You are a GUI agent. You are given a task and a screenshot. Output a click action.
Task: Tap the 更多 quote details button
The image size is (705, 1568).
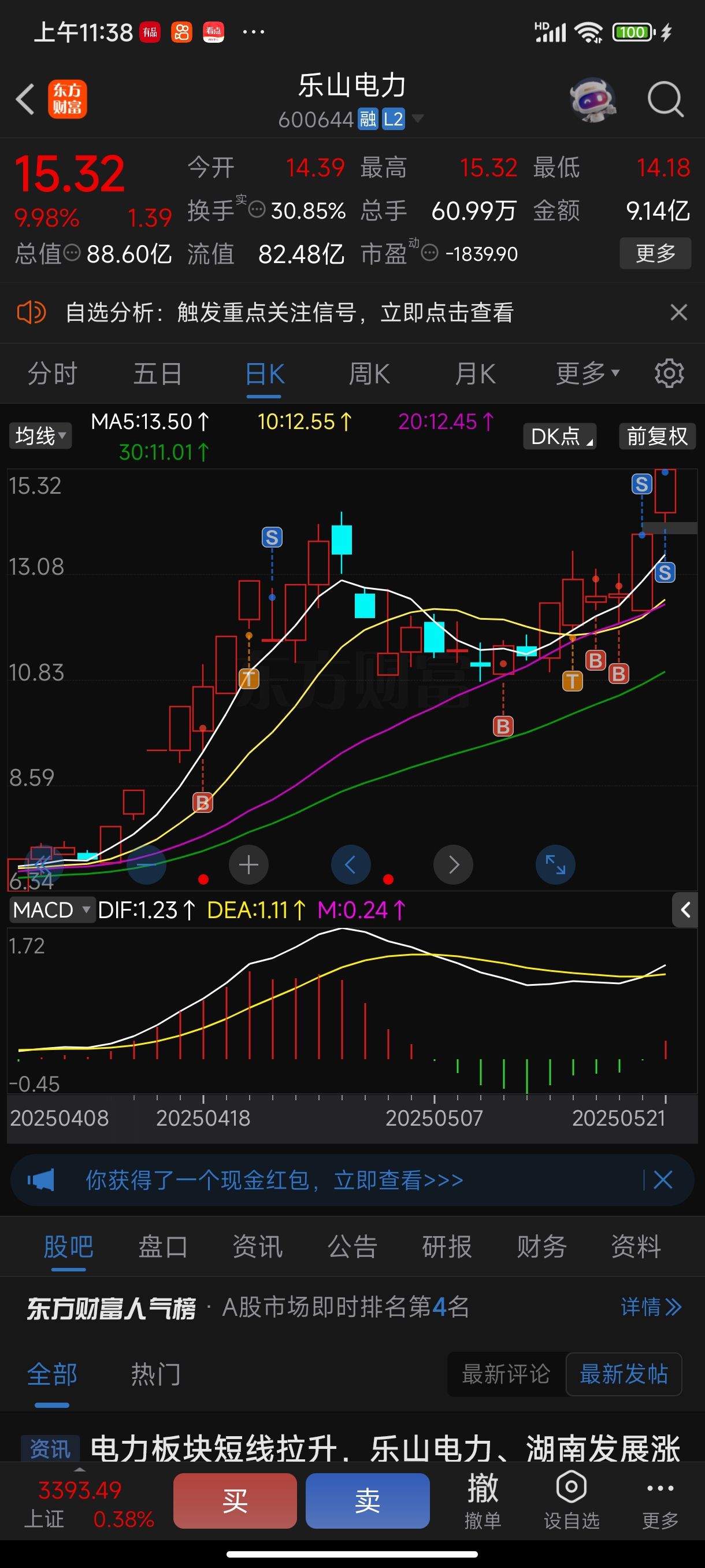[656, 253]
